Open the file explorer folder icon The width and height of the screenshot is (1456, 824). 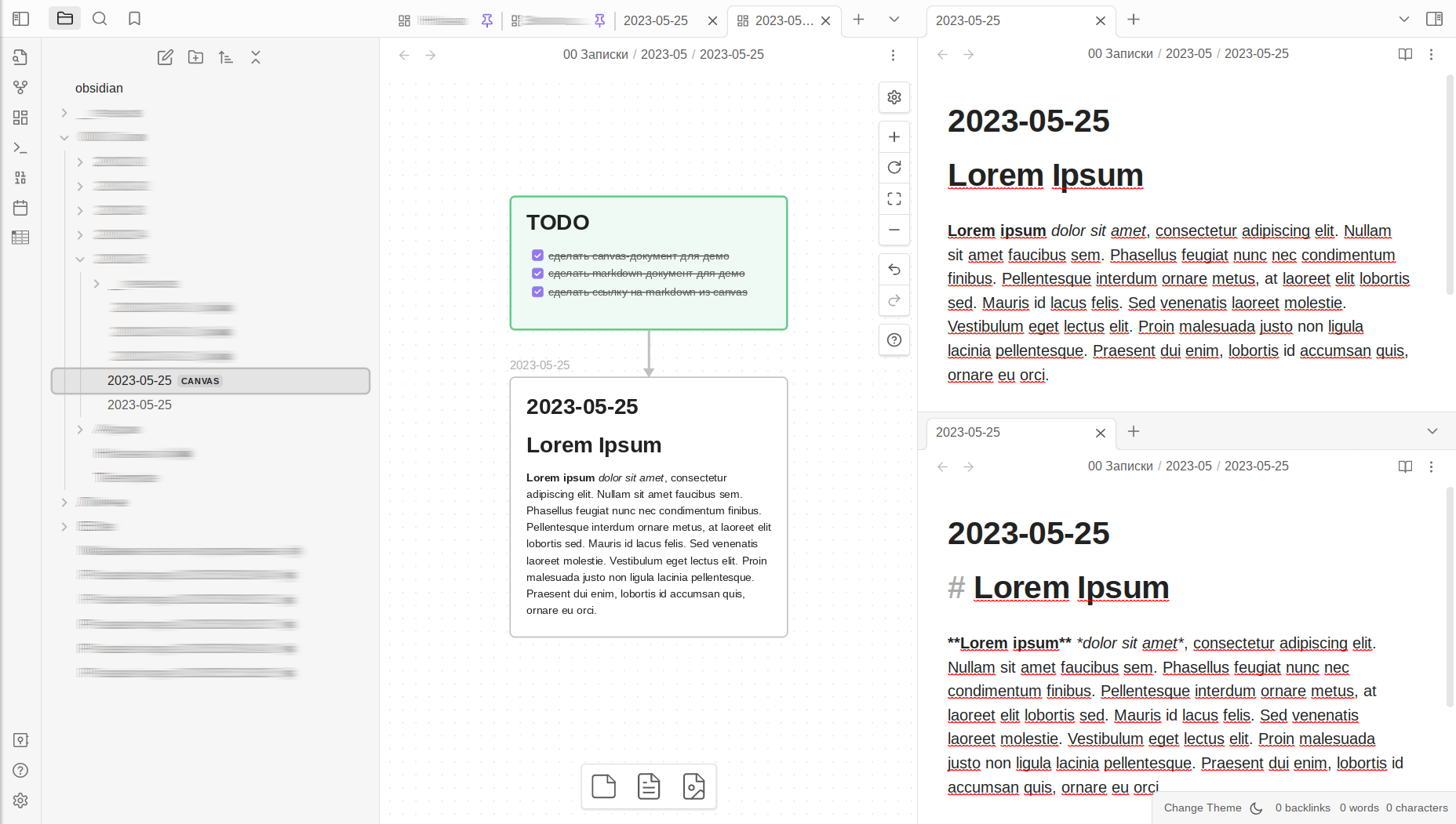pos(65,18)
